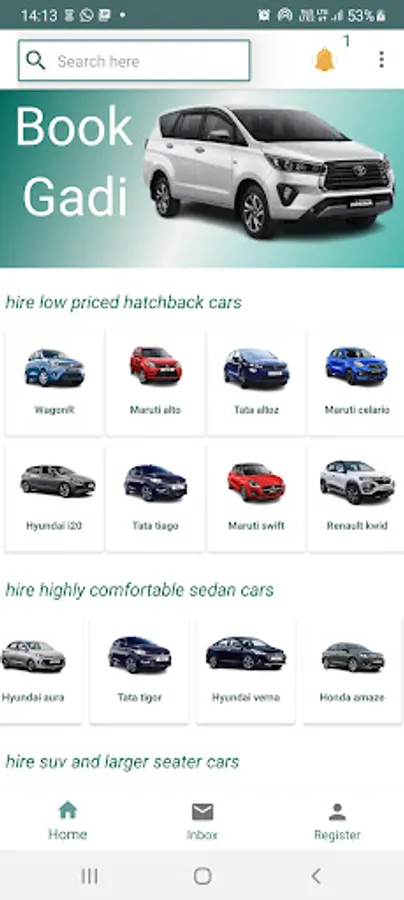The height and width of the screenshot is (900, 404).
Task: Select the red Maruti swift
Action: point(256,498)
